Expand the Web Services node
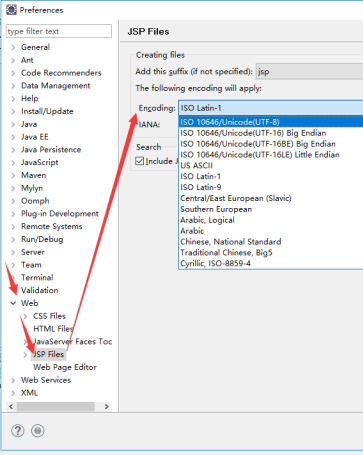This screenshot has width=363, height=455. tap(13, 380)
